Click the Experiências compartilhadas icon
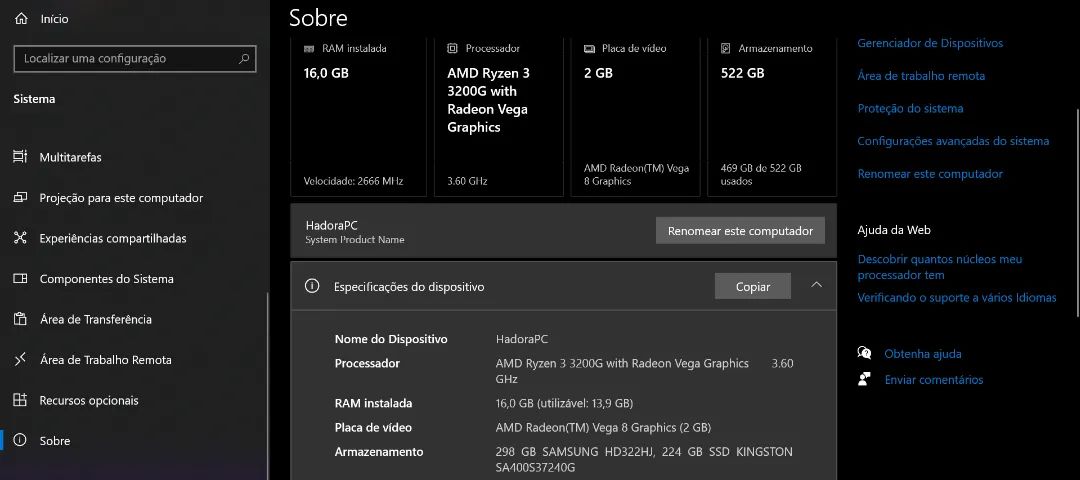The width and height of the screenshot is (1080, 480). tap(20, 238)
